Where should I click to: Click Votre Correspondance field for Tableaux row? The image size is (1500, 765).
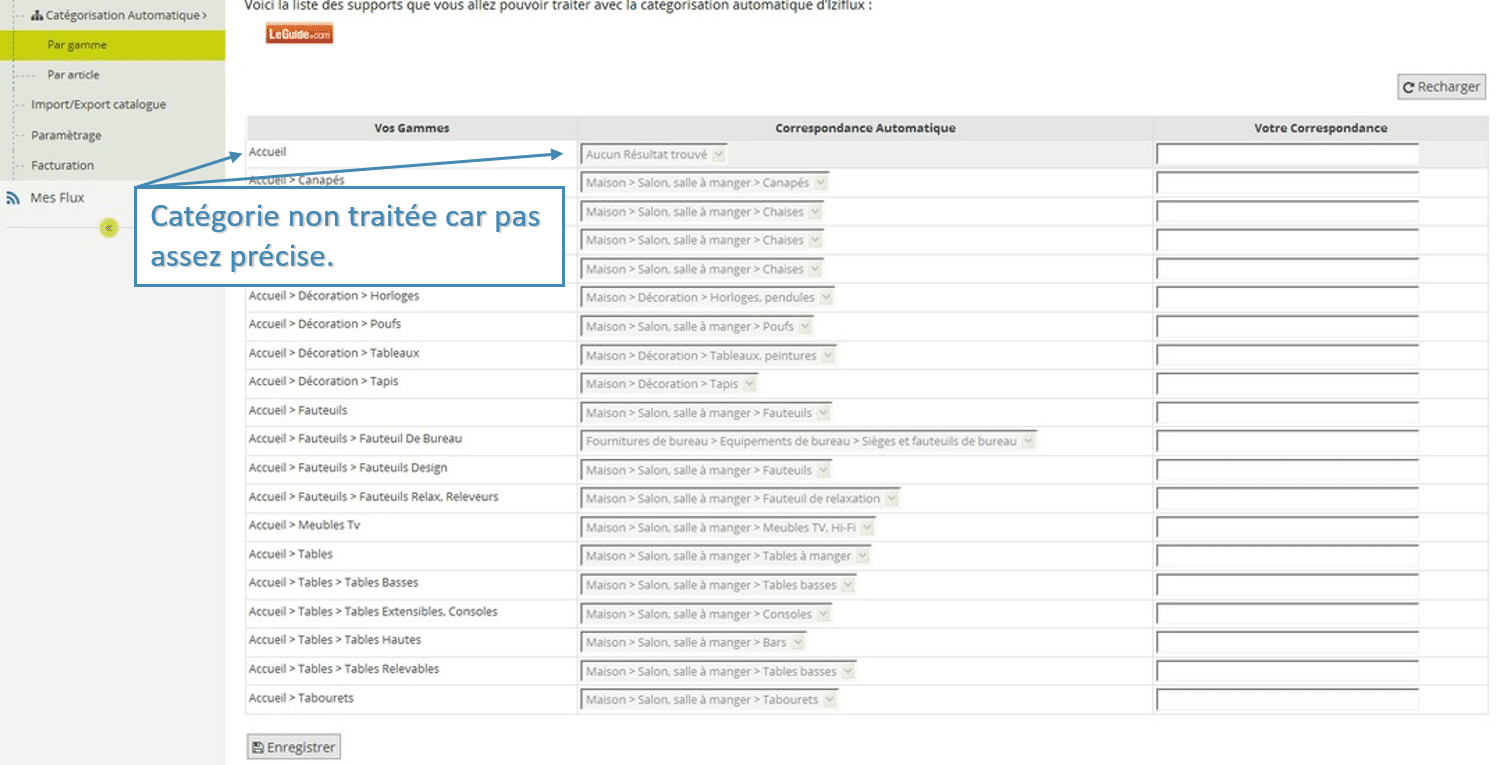[x=1288, y=356]
